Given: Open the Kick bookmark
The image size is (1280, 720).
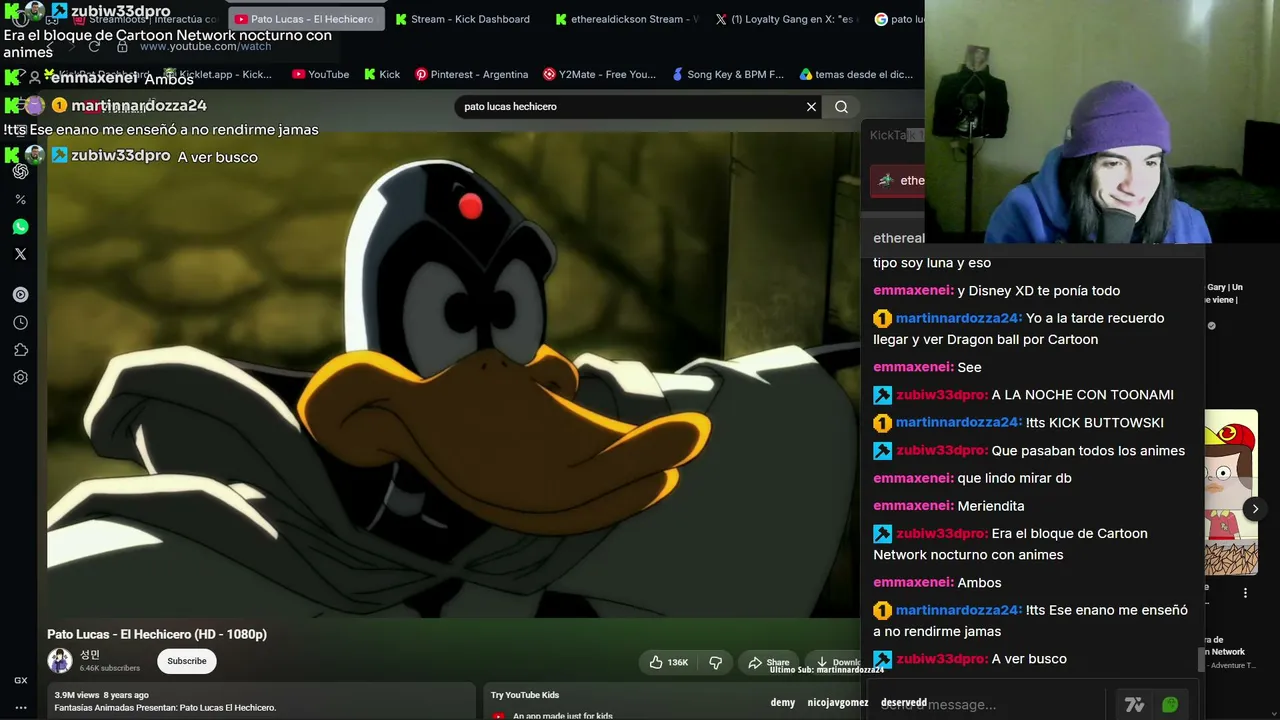Looking at the screenshot, I should (382, 74).
